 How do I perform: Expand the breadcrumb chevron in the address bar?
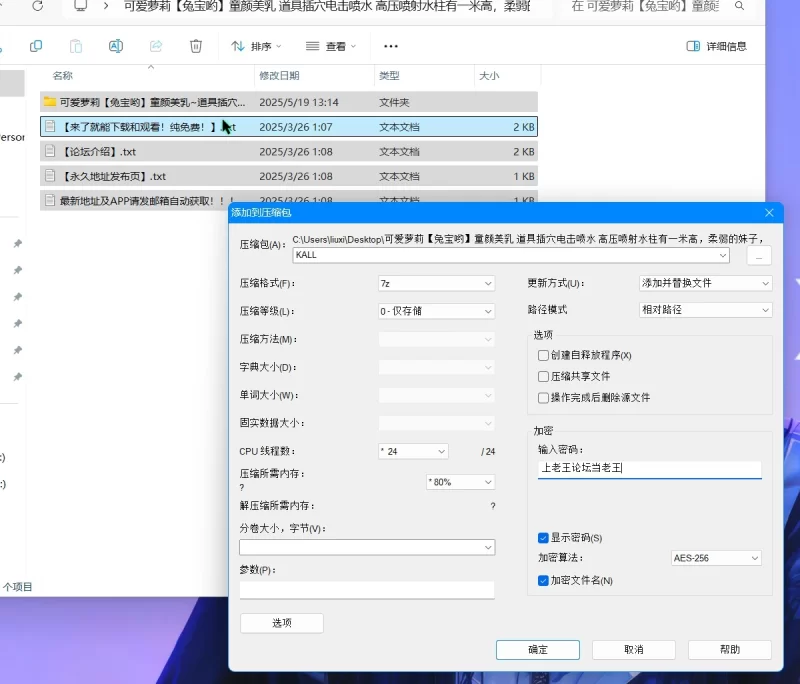(x=106, y=6)
